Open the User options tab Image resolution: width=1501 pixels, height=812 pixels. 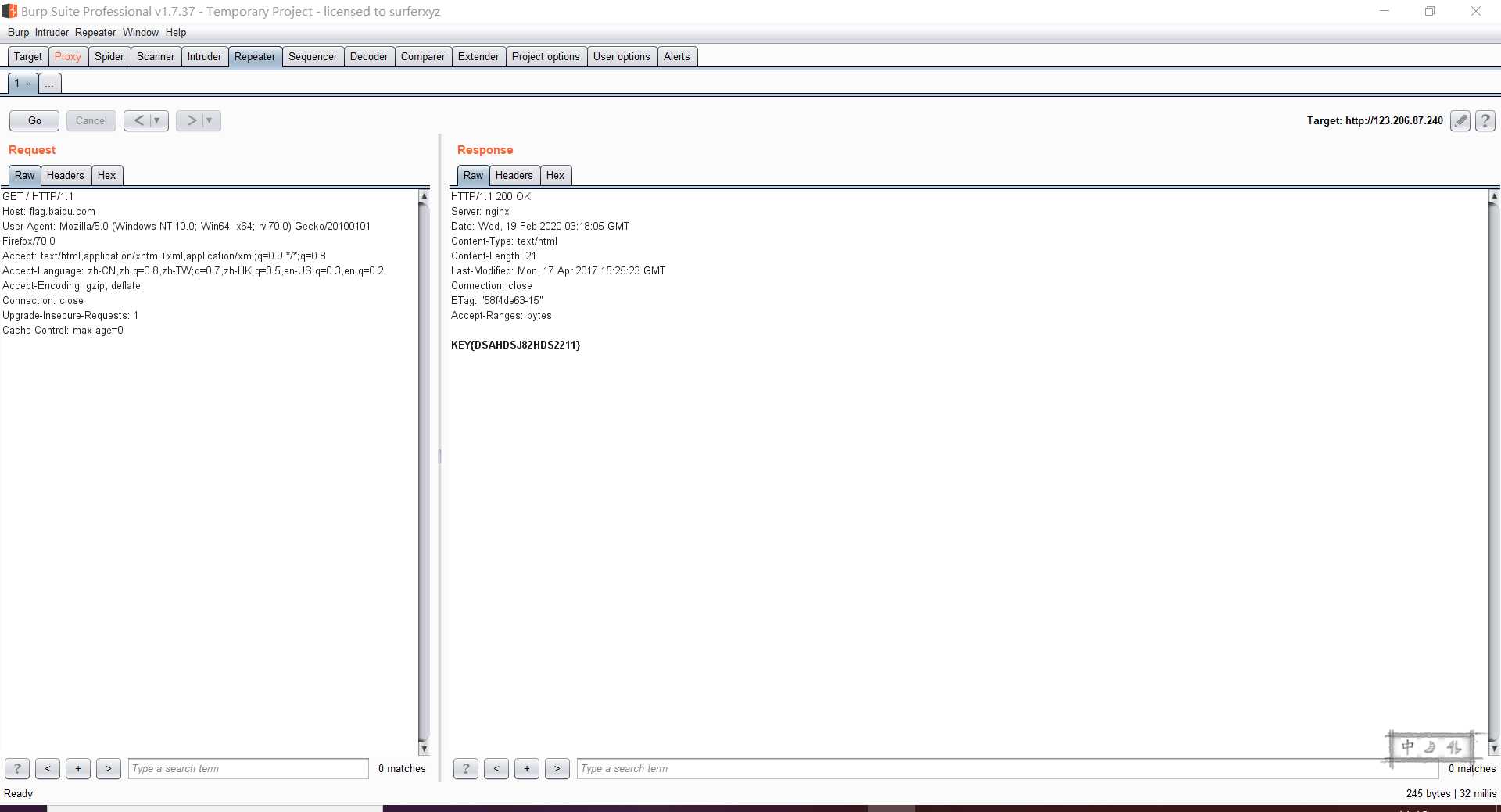coord(622,57)
